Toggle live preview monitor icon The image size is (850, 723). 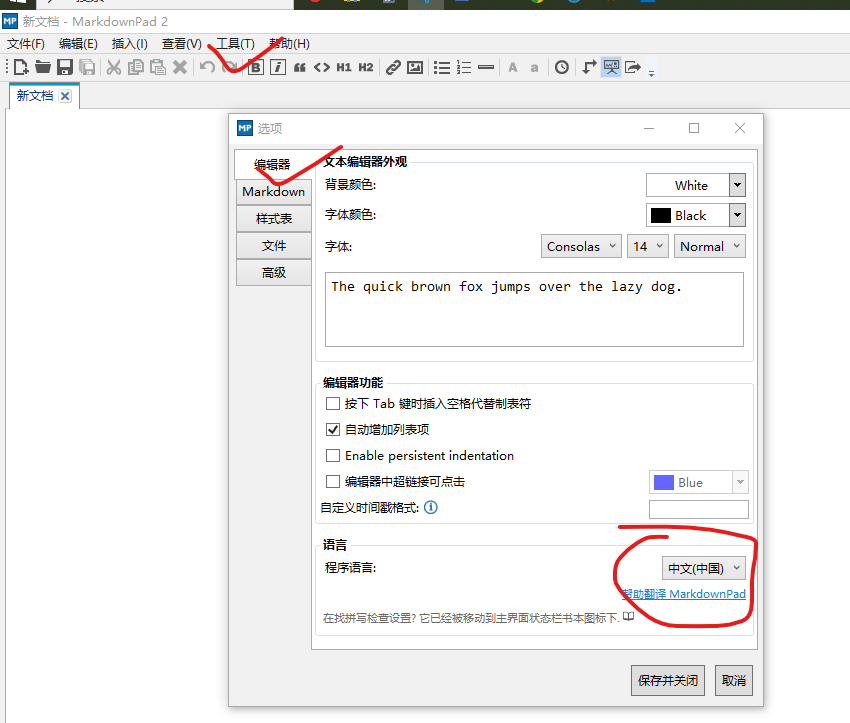(x=611, y=67)
